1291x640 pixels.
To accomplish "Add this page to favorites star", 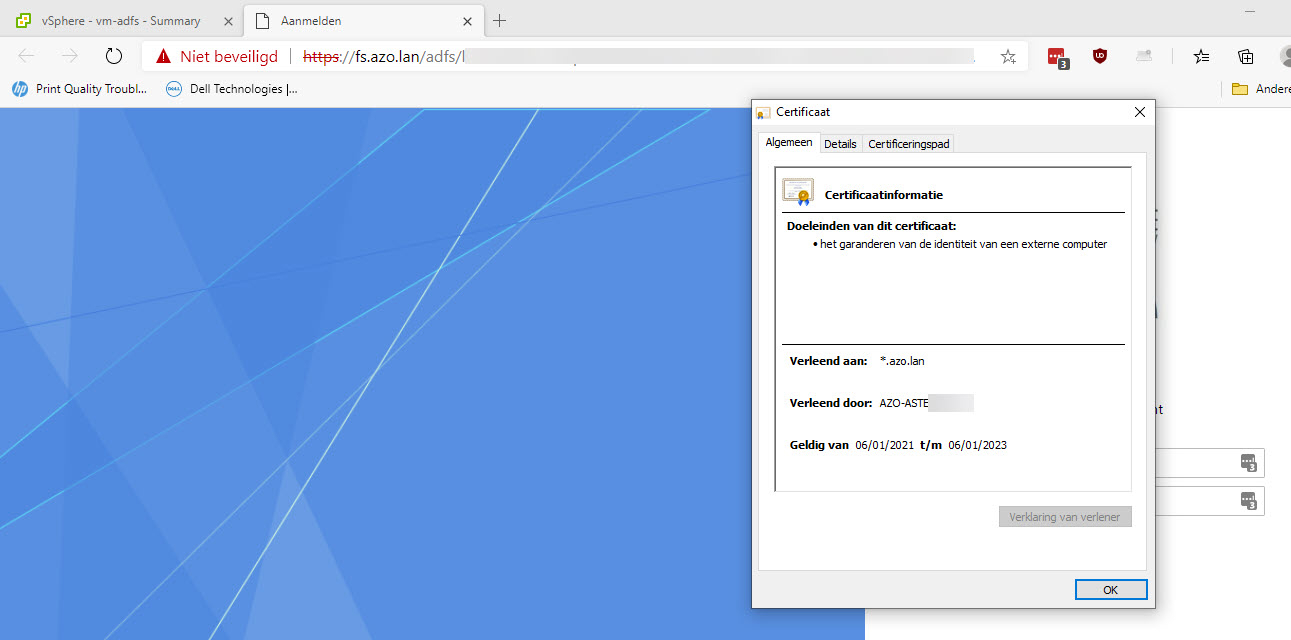I will (x=1008, y=57).
